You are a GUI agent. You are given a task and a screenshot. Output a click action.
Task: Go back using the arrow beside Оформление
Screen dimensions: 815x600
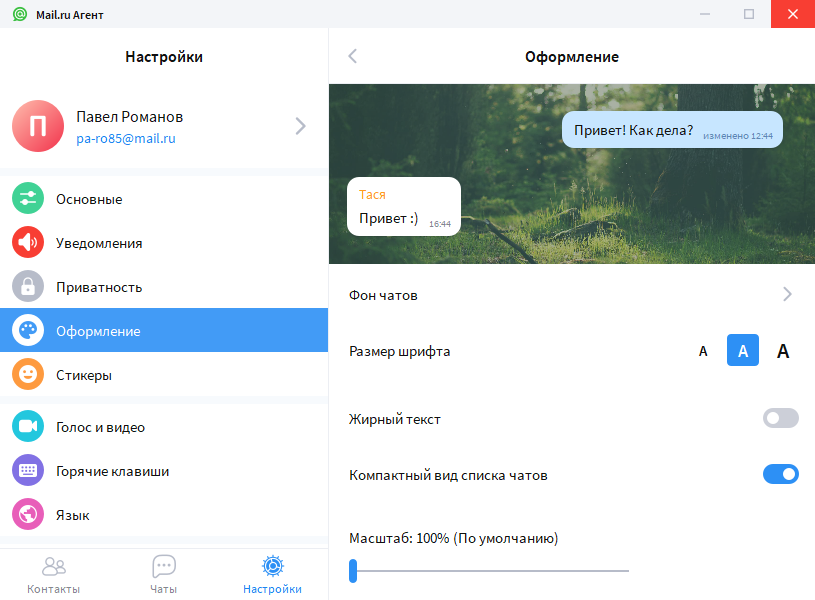353,56
